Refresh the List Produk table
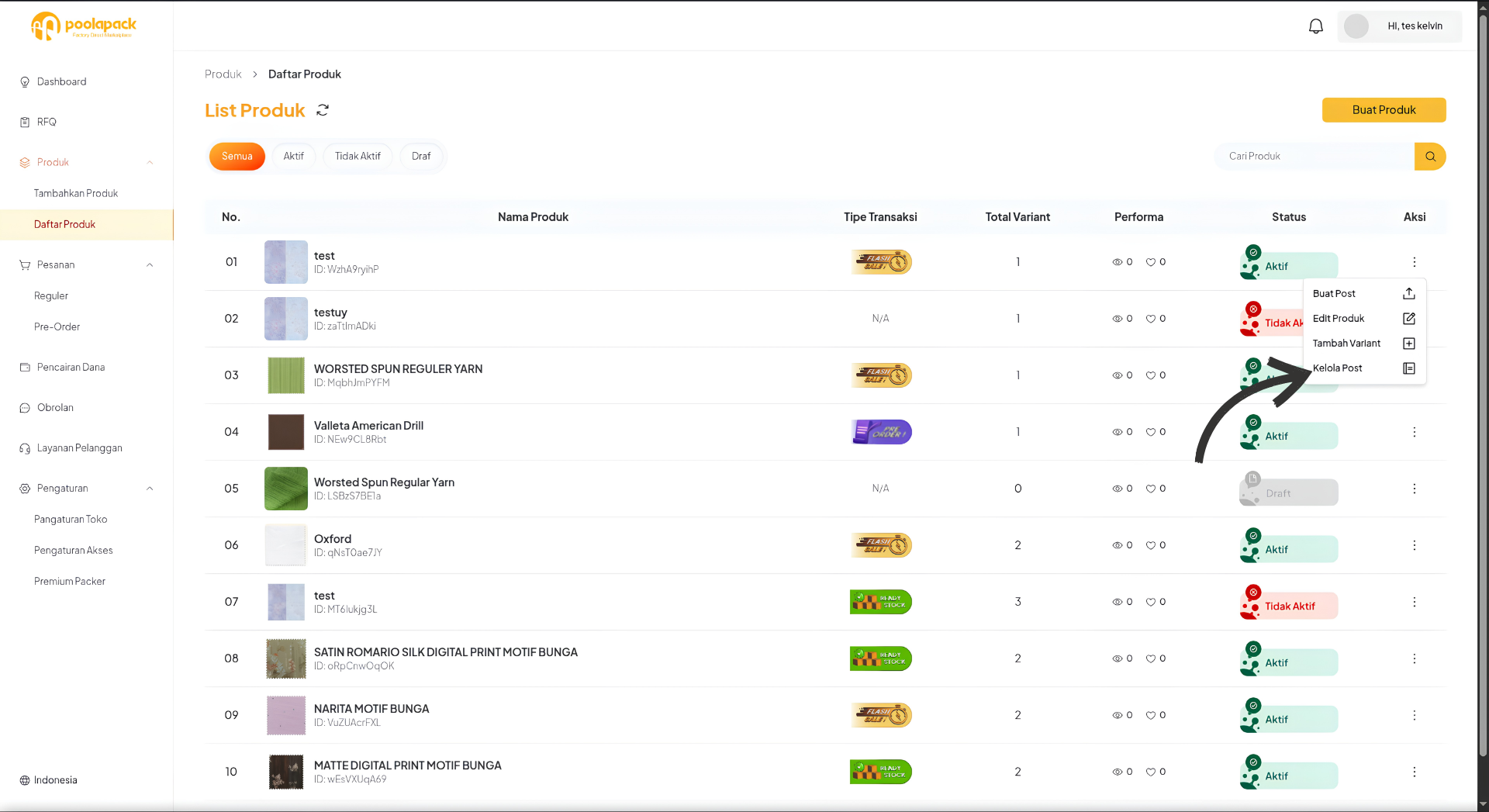 click(x=323, y=110)
